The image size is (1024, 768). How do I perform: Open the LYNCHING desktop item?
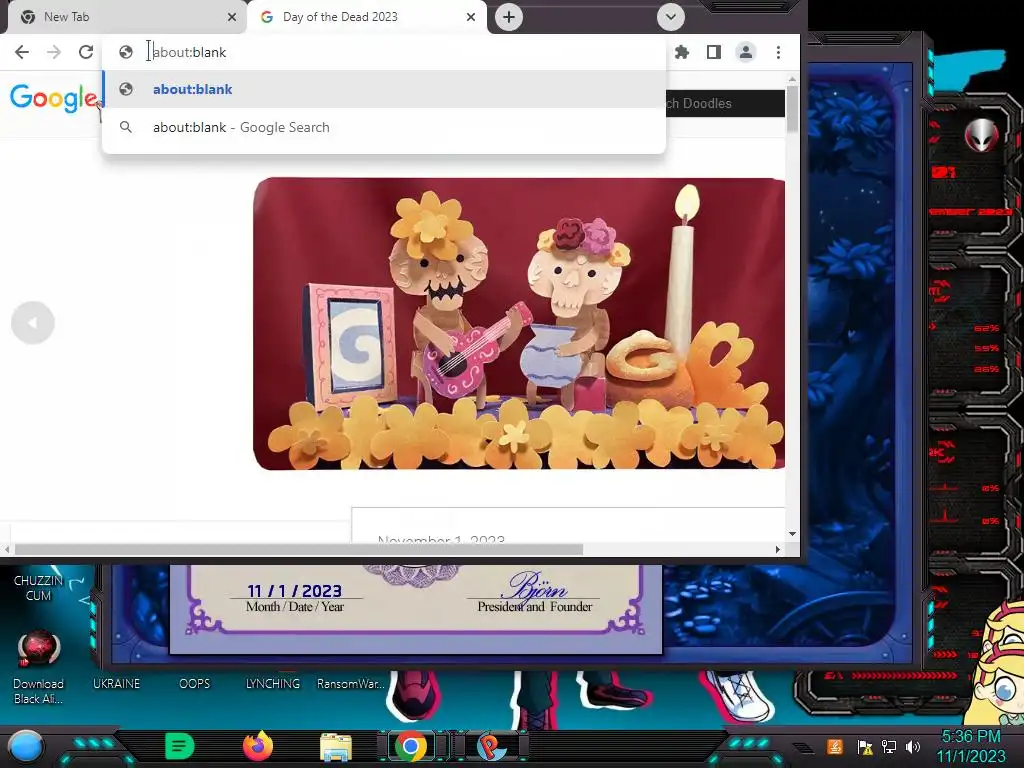[x=272, y=684]
